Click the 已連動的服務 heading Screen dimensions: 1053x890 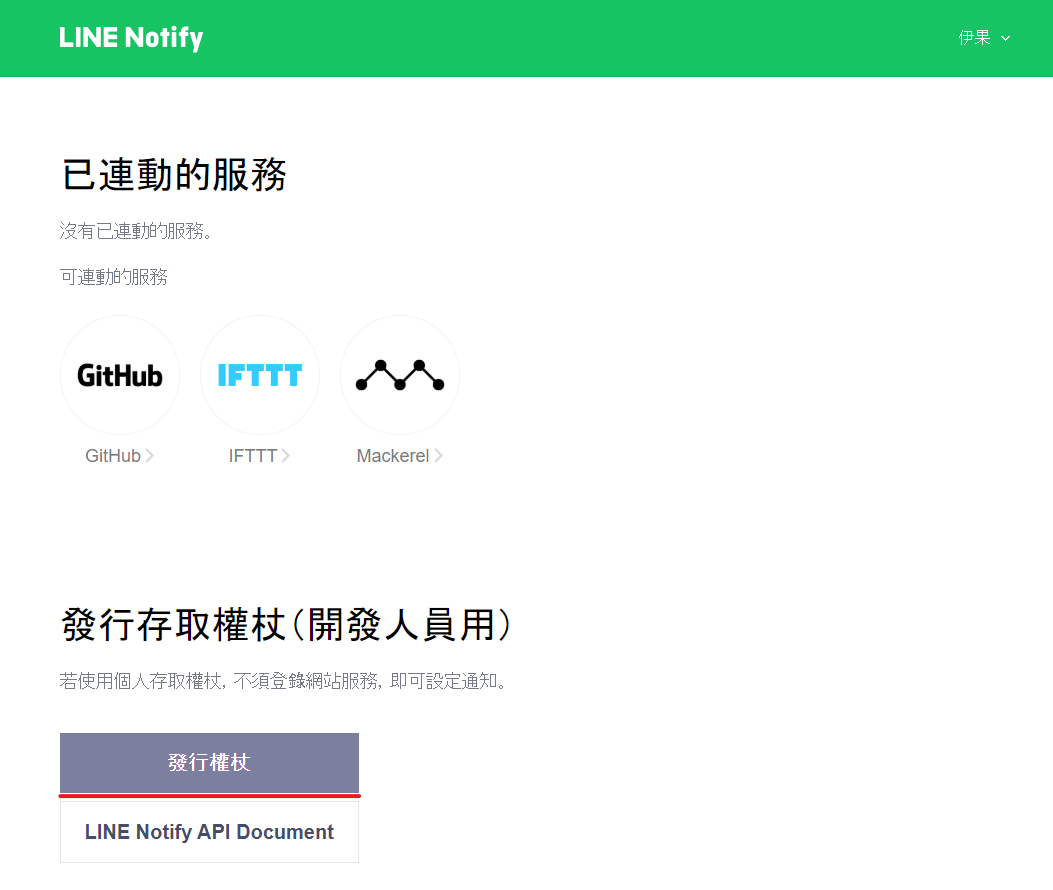point(175,175)
